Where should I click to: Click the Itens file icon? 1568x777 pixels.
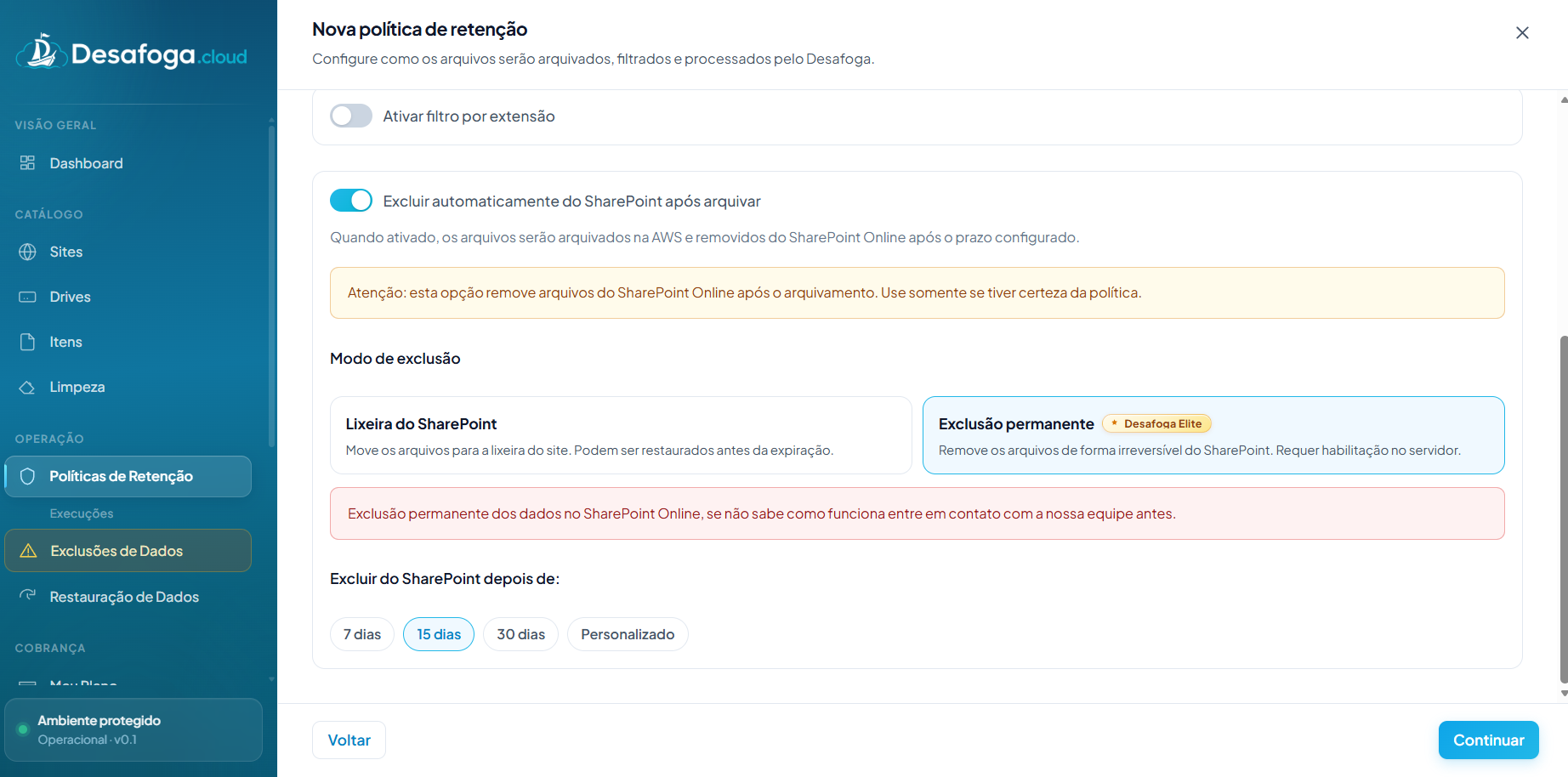pos(27,342)
